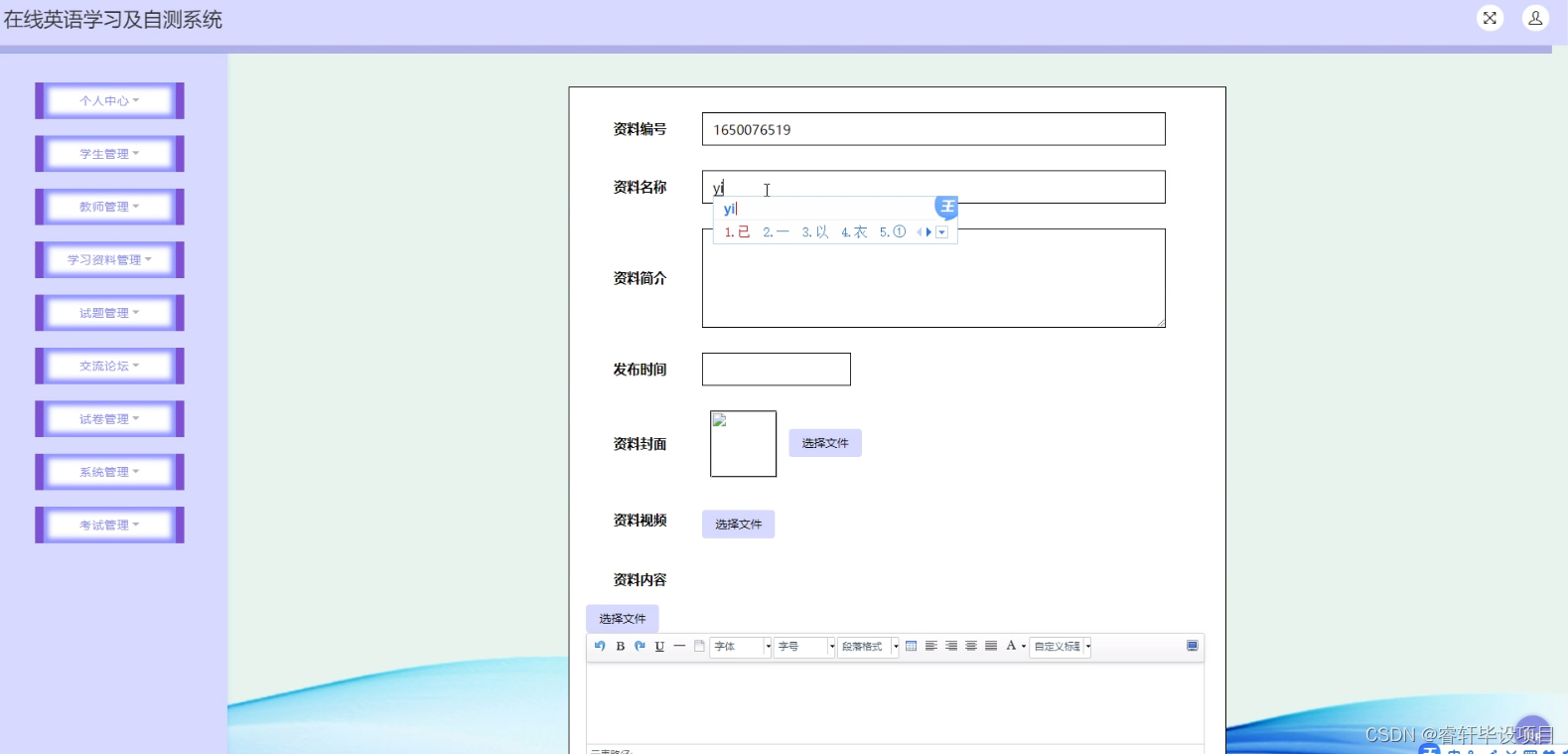Click the redo icon in editor toolbar
The image size is (1568, 754).
(x=640, y=646)
